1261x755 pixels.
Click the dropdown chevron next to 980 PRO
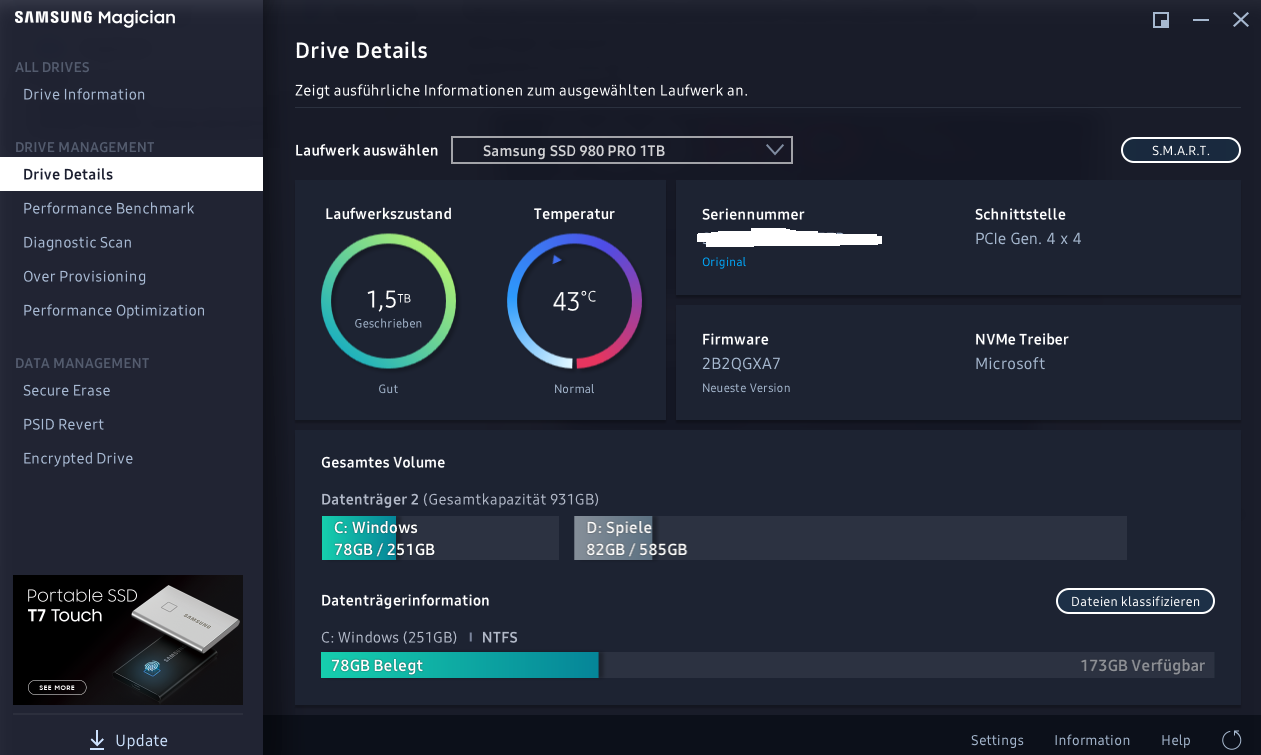click(774, 150)
